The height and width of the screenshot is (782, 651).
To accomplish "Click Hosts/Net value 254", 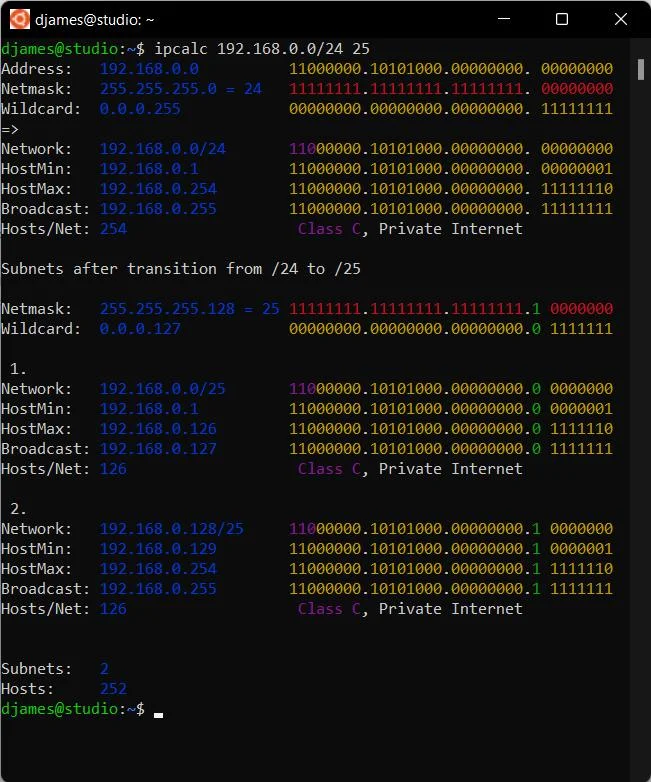I will (113, 228).
